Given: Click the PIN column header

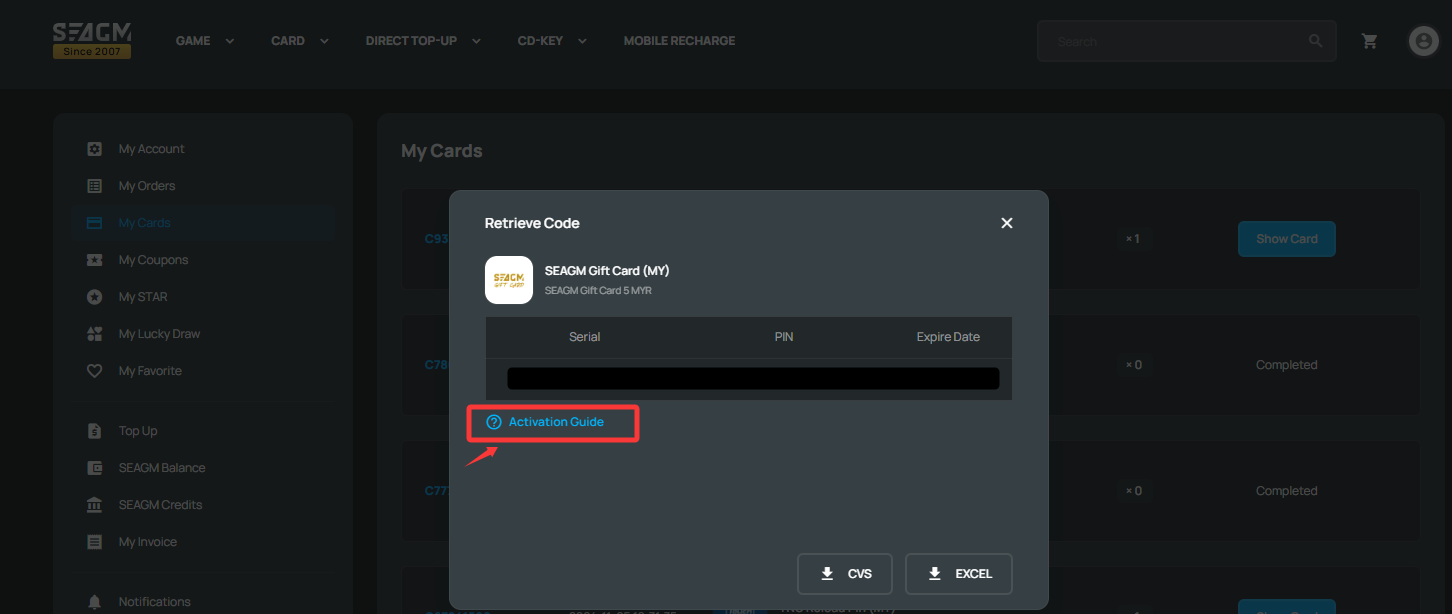Looking at the screenshot, I should pyautogui.click(x=784, y=337).
